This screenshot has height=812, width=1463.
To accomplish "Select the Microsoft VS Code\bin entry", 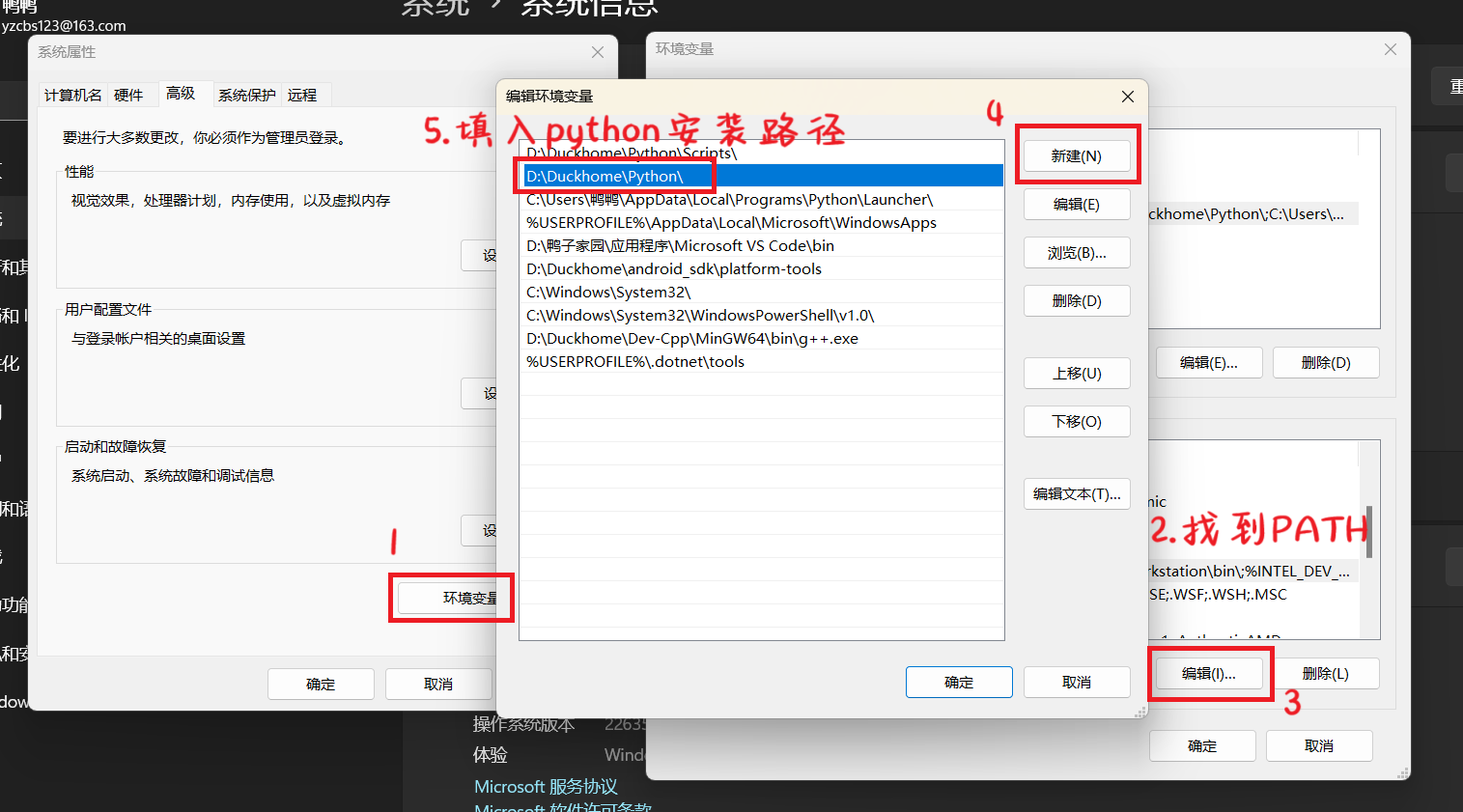I will [x=761, y=245].
